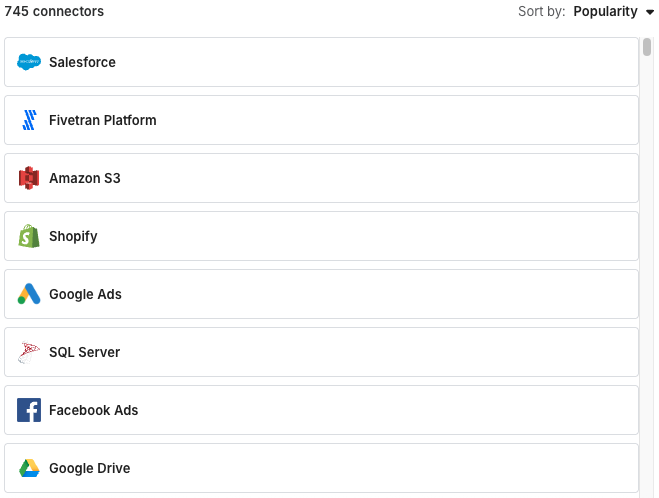Click the Facebook Ads logo icon
659x498 pixels.
(29, 410)
